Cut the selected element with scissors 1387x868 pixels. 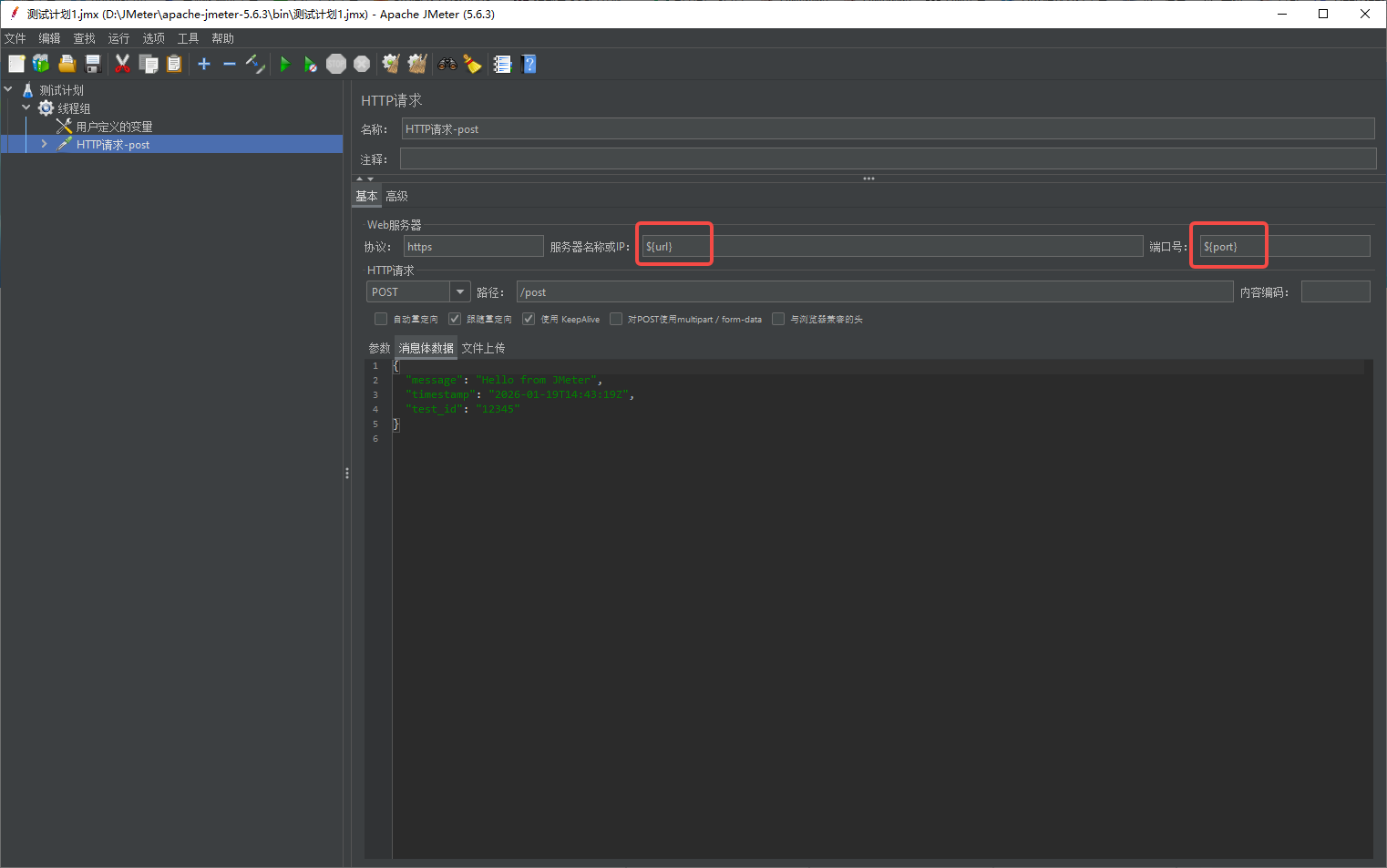(122, 64)
